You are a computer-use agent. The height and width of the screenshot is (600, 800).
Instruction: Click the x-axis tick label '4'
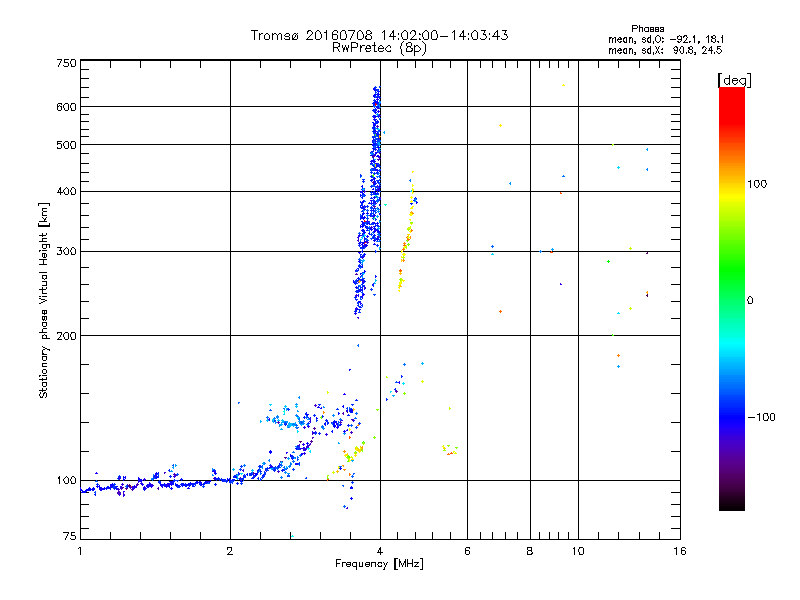380,551
